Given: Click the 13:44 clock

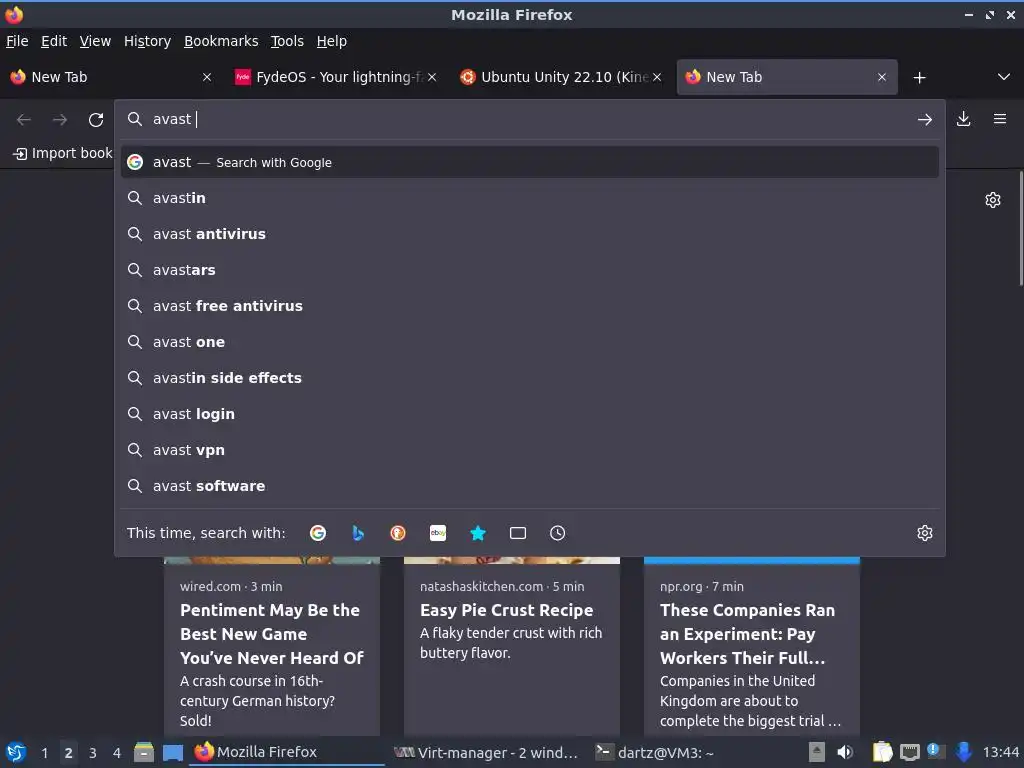Looking at the screenshot, I should click(x=1001, y=752).
